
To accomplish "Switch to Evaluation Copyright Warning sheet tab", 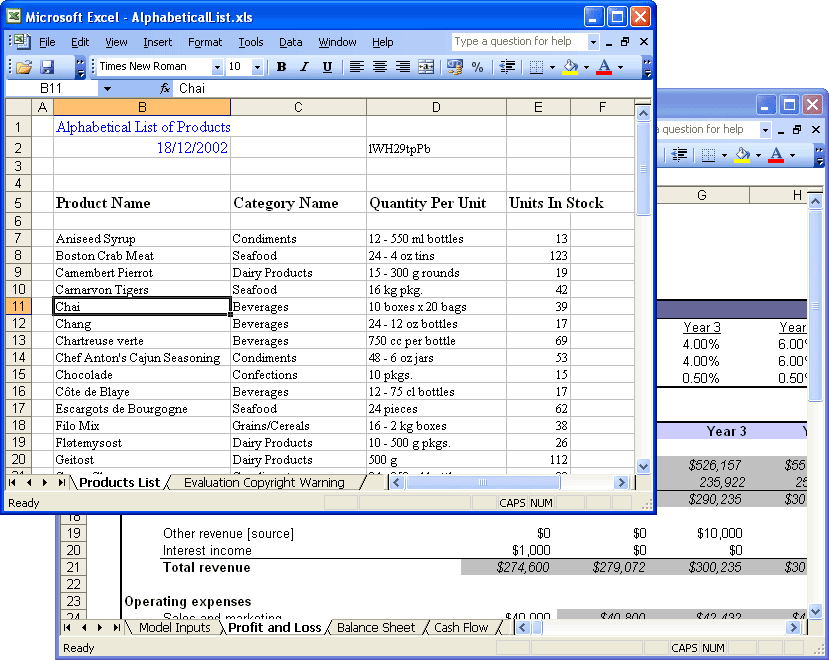I will pos(264,482).
